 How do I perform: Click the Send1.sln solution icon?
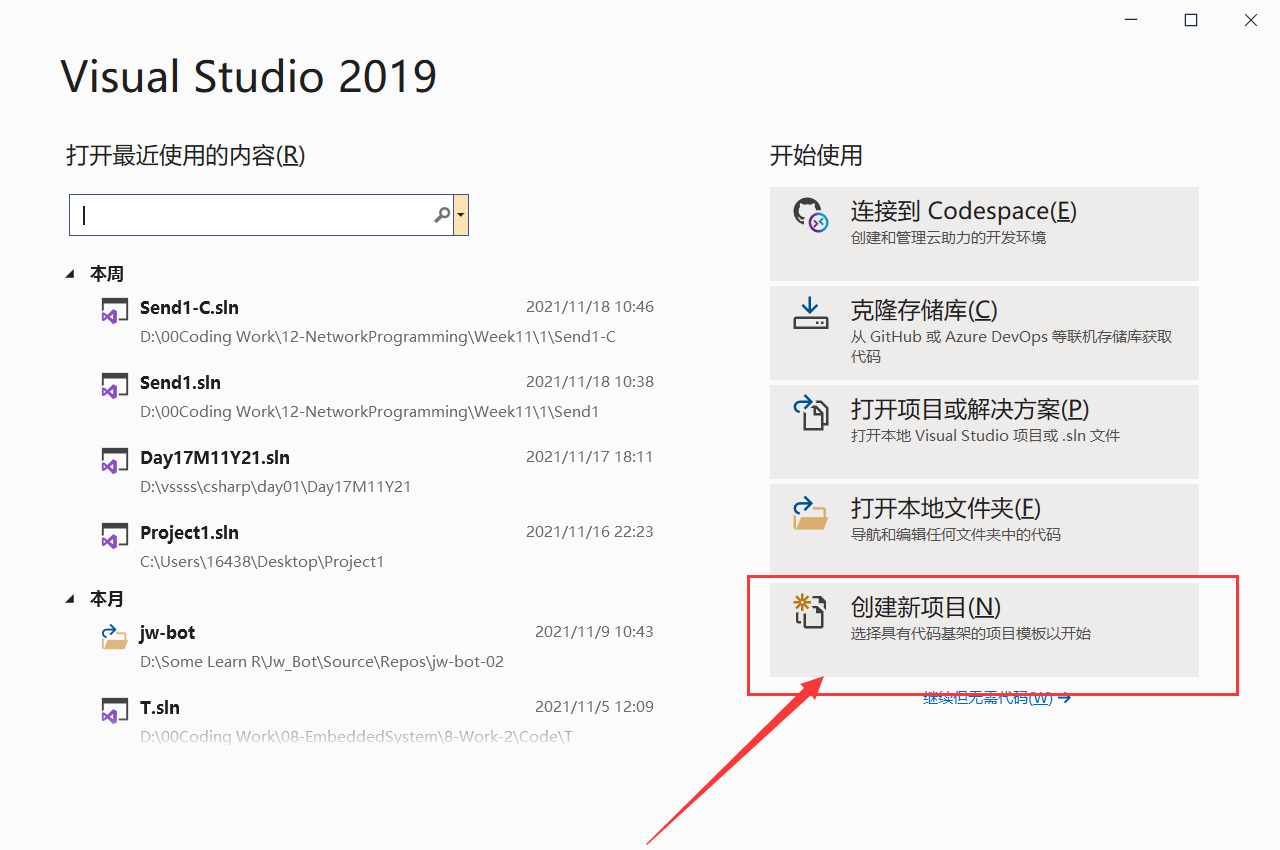click(114, 384)
